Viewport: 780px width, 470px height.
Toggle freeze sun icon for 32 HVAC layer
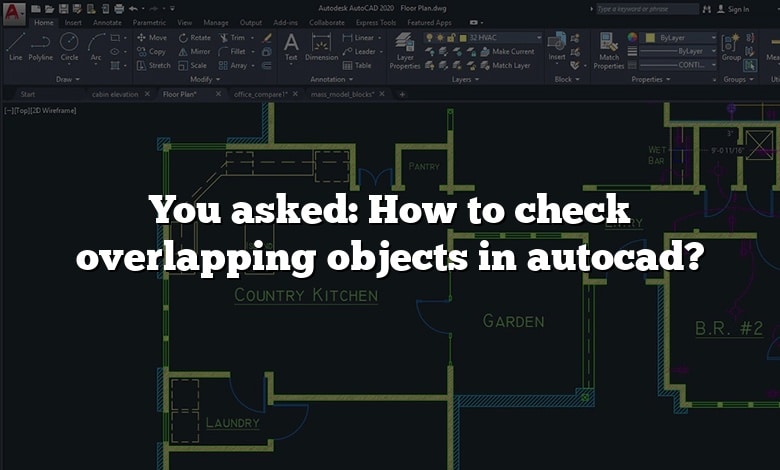coord(441,38)
